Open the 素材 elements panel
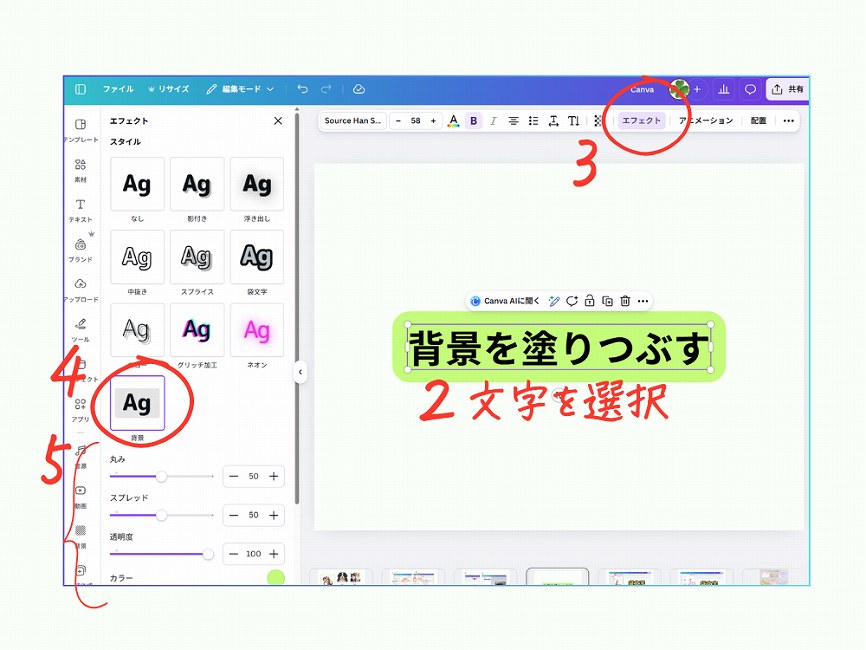 80,168
